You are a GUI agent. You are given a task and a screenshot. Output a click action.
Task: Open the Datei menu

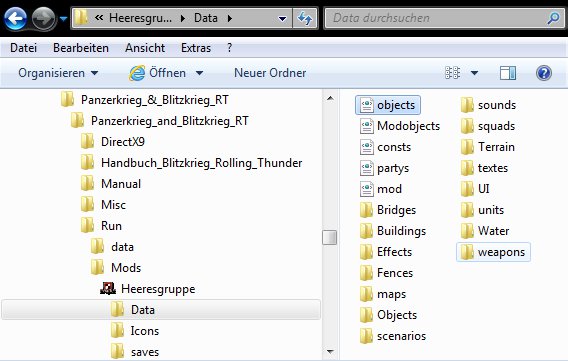pos(24,48)
